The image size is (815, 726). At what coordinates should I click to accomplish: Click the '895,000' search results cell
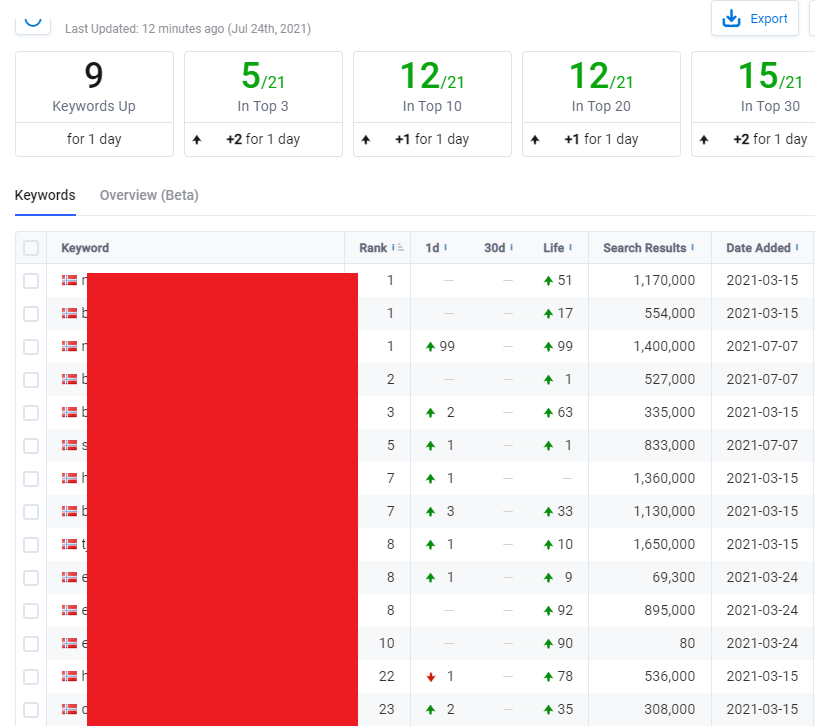point(669,611)
